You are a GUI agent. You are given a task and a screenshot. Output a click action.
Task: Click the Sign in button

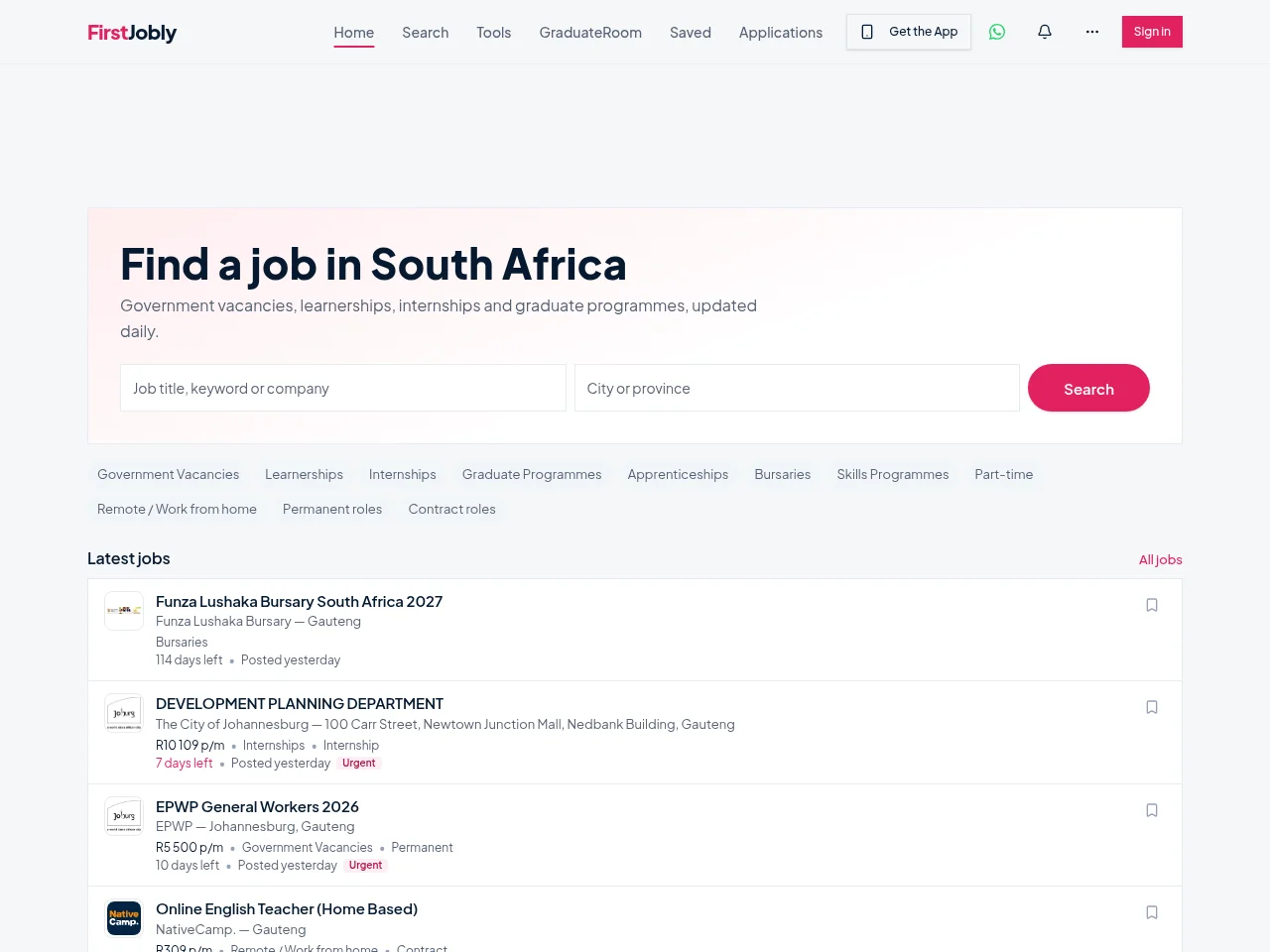click(1152, 32)
